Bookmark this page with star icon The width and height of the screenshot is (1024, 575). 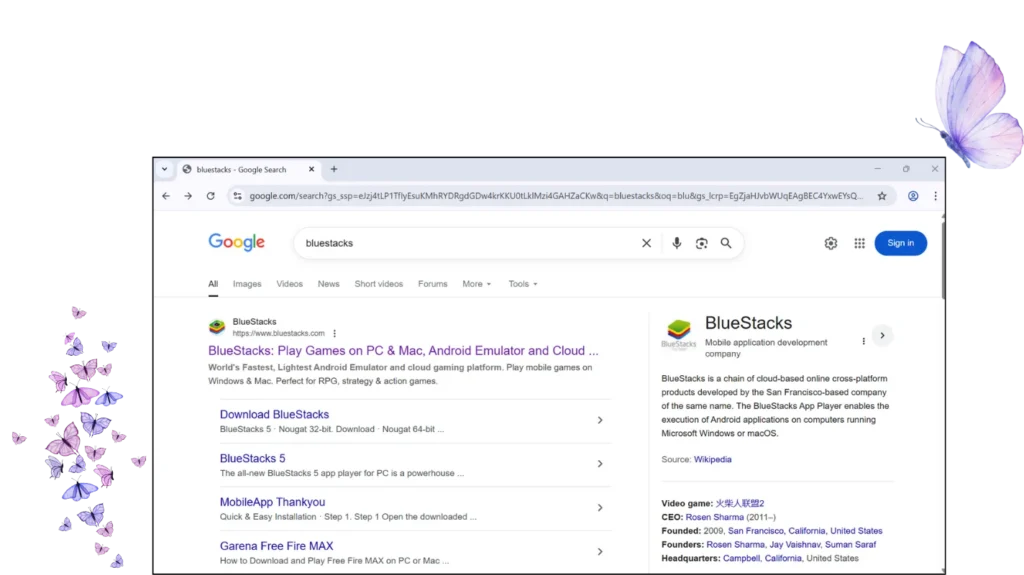pos(882,196)
